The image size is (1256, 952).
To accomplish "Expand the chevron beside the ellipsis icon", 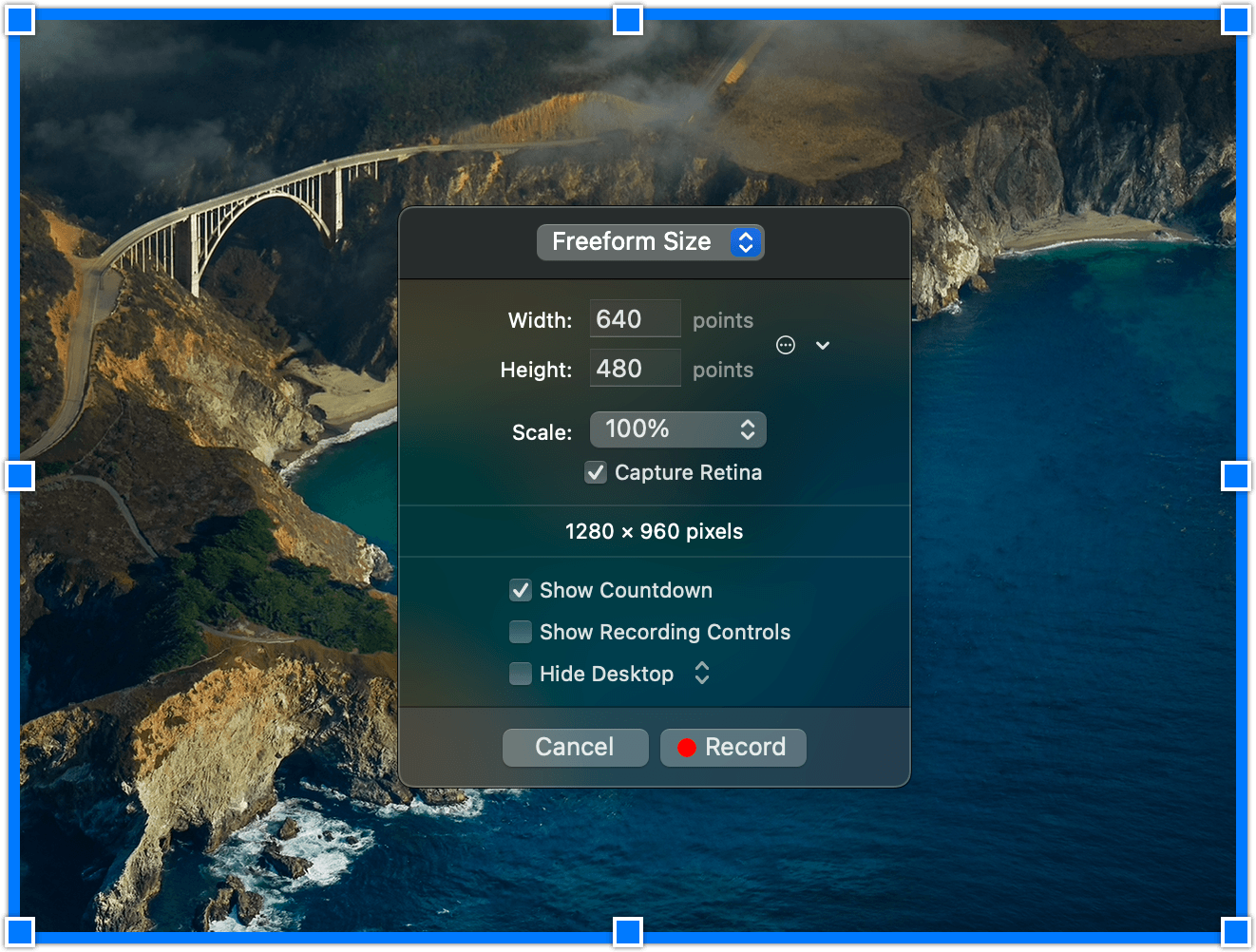I will [x=823, y=345].
